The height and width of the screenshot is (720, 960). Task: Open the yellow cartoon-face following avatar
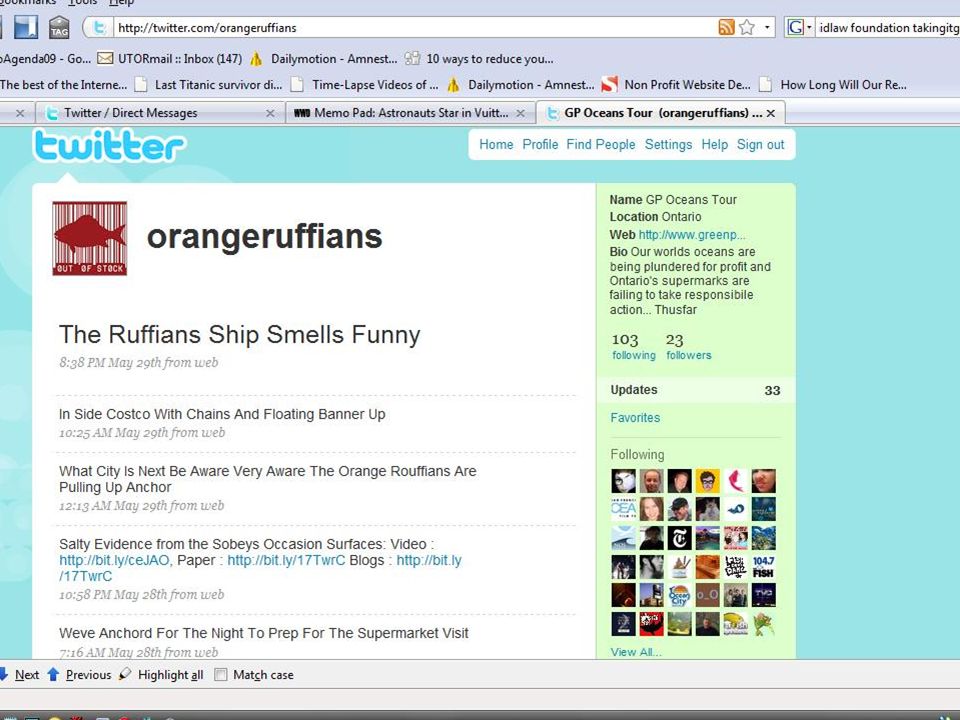(x=708, y=481)
